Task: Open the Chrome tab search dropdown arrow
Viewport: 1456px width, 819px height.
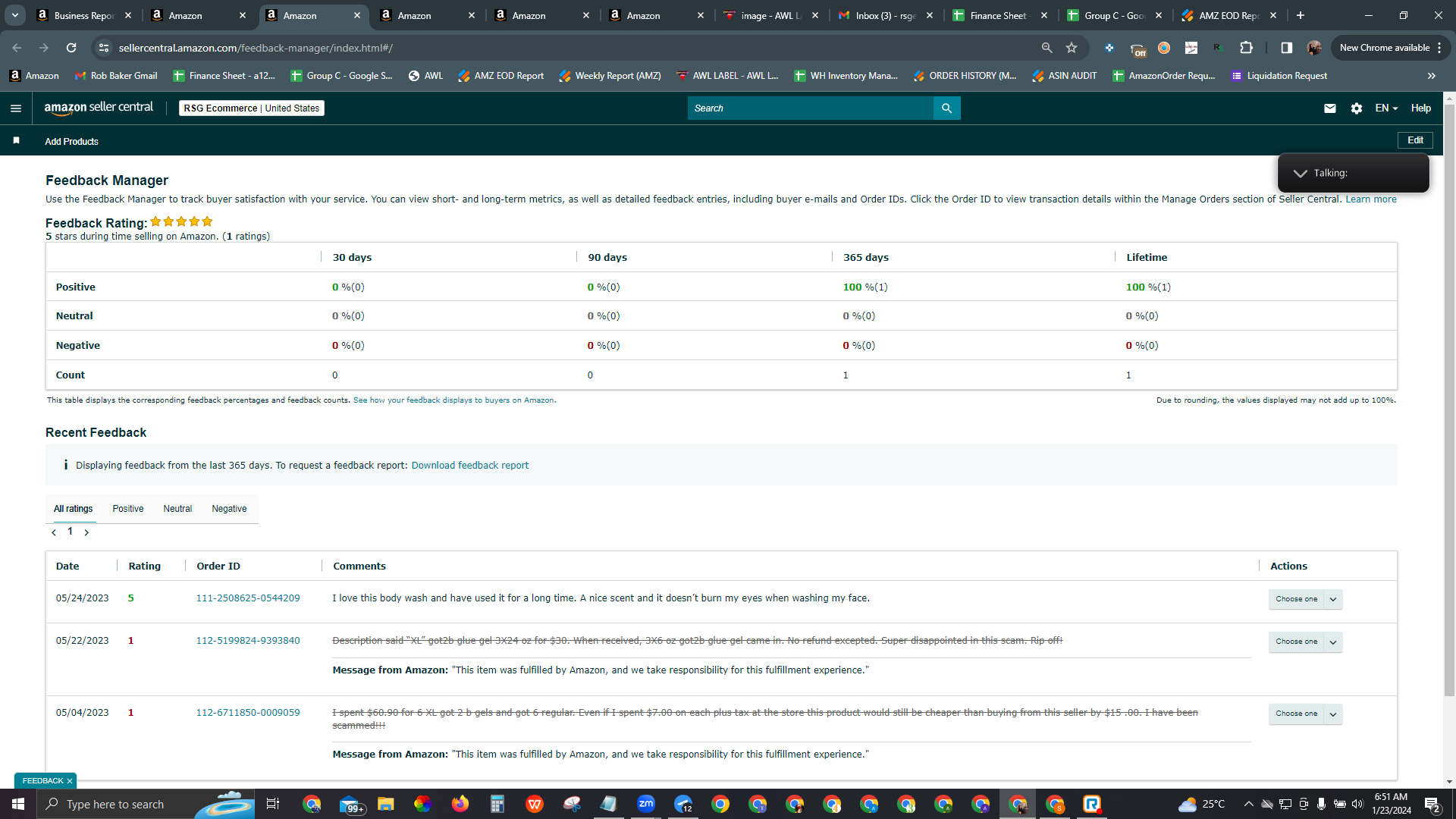Action: pos(14,15)
